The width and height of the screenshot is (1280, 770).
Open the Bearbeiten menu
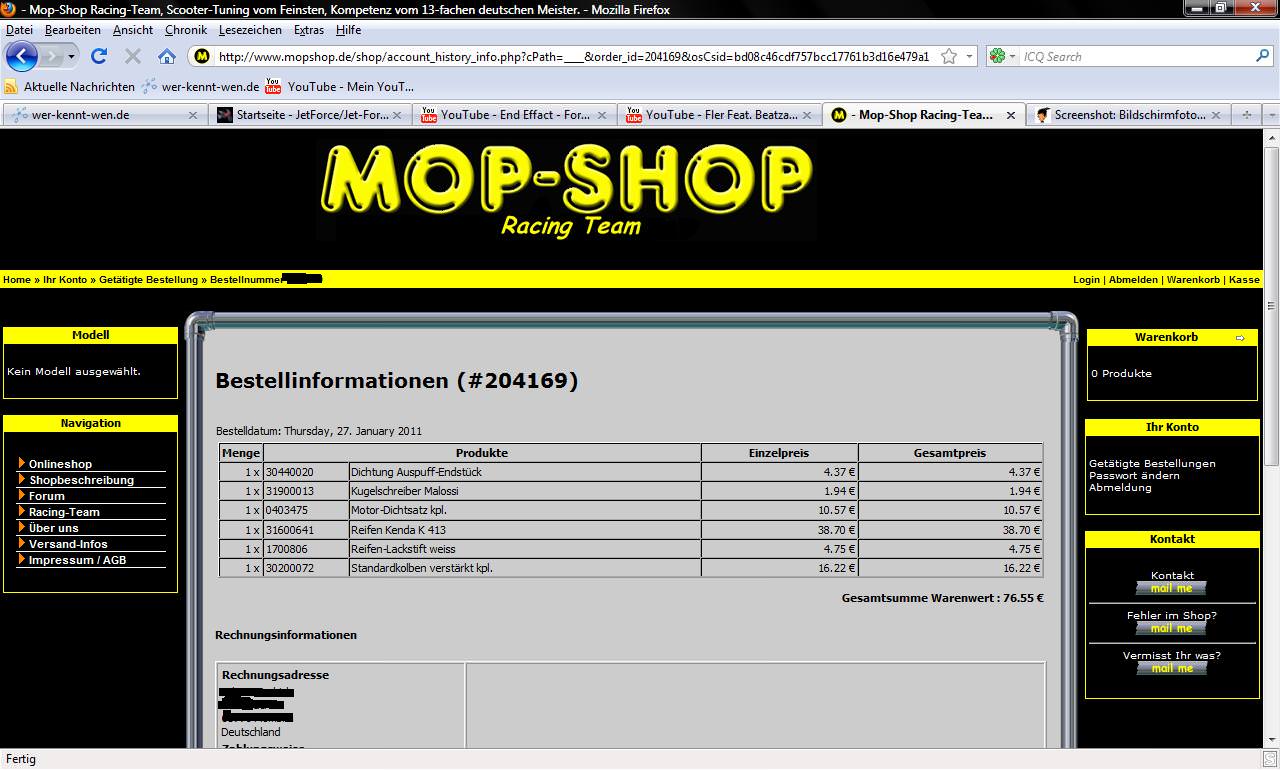[72, 30]
